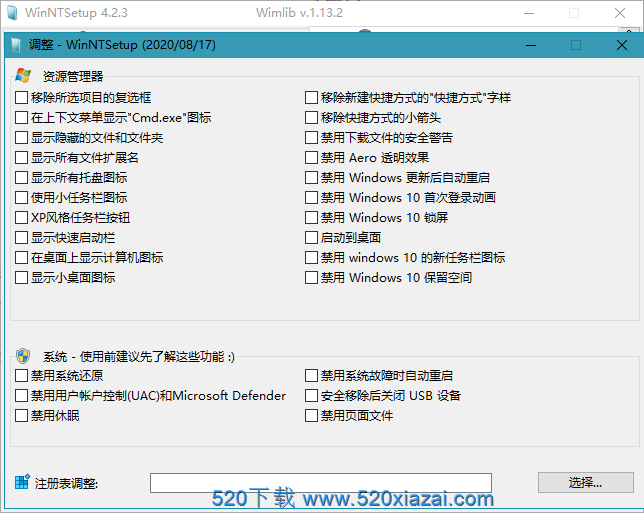Enable XP风格任务栏按钮 option
Viewport: 644px width, 513px height.
tap(21, 218)
